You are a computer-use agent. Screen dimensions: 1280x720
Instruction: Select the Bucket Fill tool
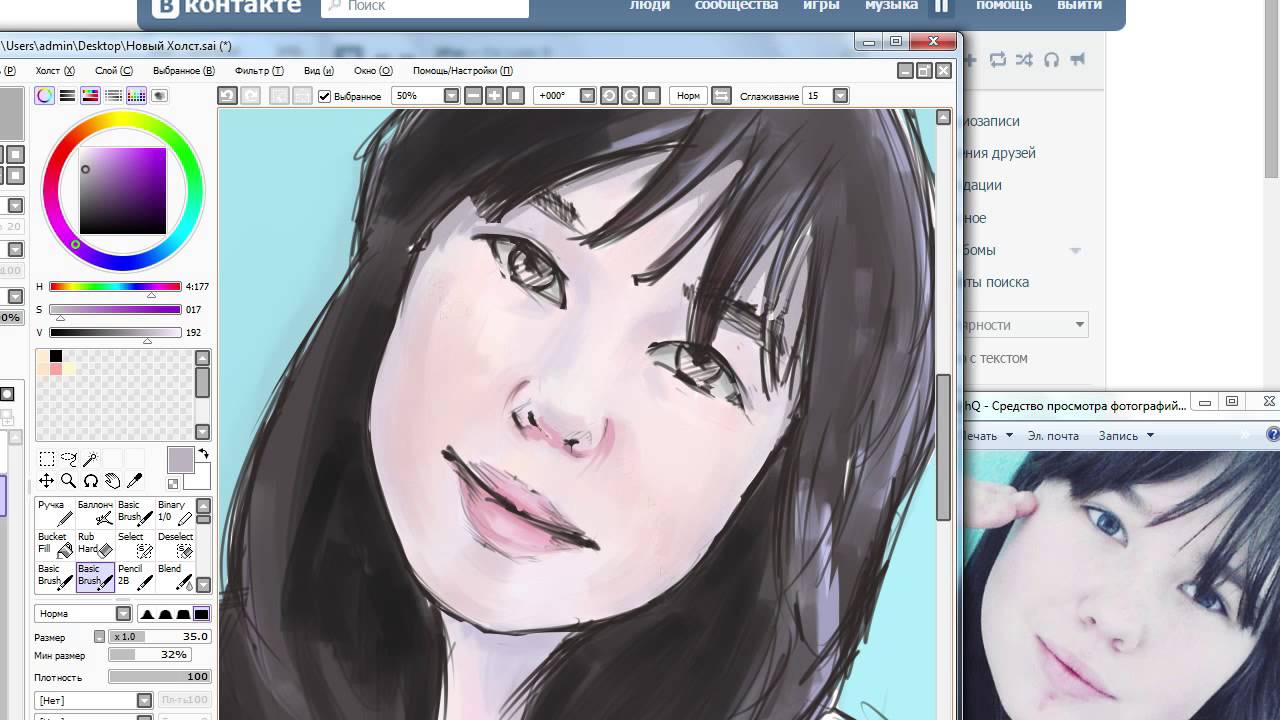tap(55, 544)
